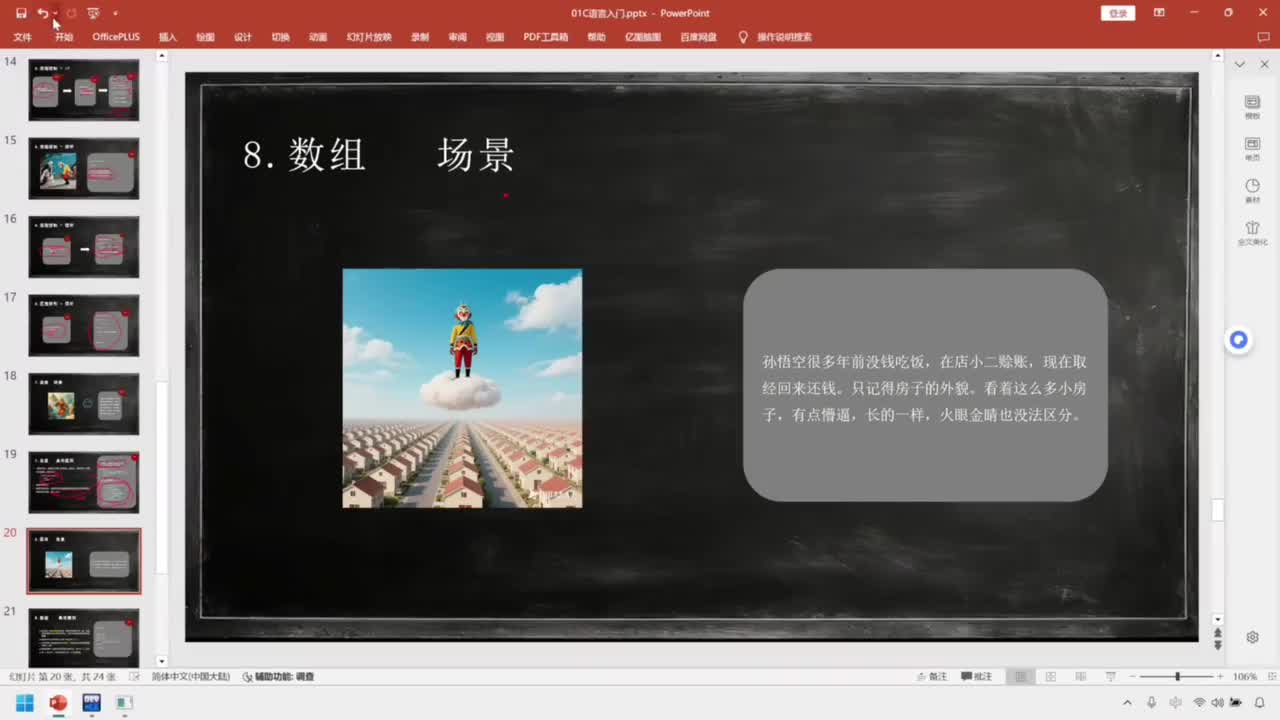Open Customize Quick Access Toolbar dropdown
Viewport: 1280px width, 720px height.
tap(115, 13)
